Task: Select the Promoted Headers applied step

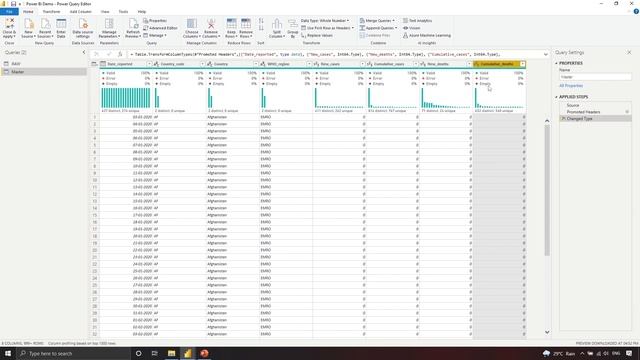Action: tap(596, 112)
